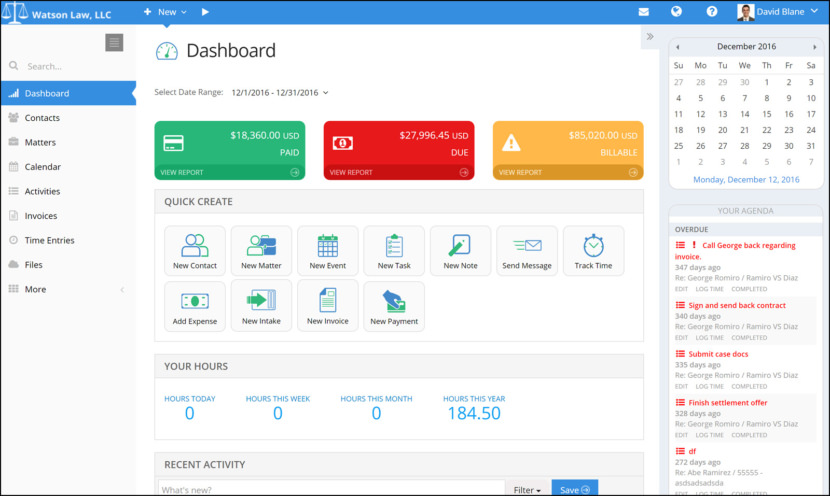Go to previous month in calendar
This screenshot has width=830, height=496.
(x=678, y=47)
